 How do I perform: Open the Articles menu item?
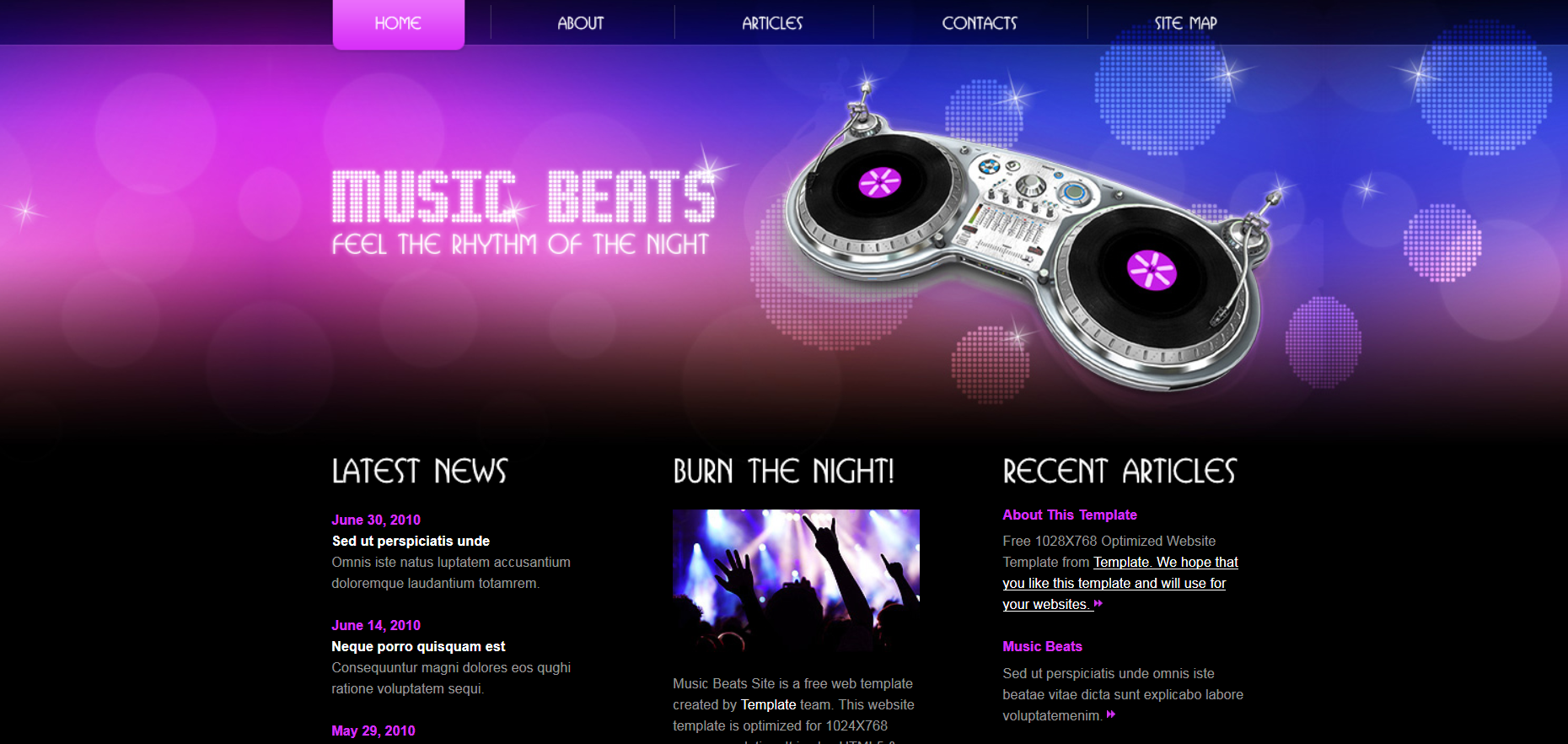772,24
